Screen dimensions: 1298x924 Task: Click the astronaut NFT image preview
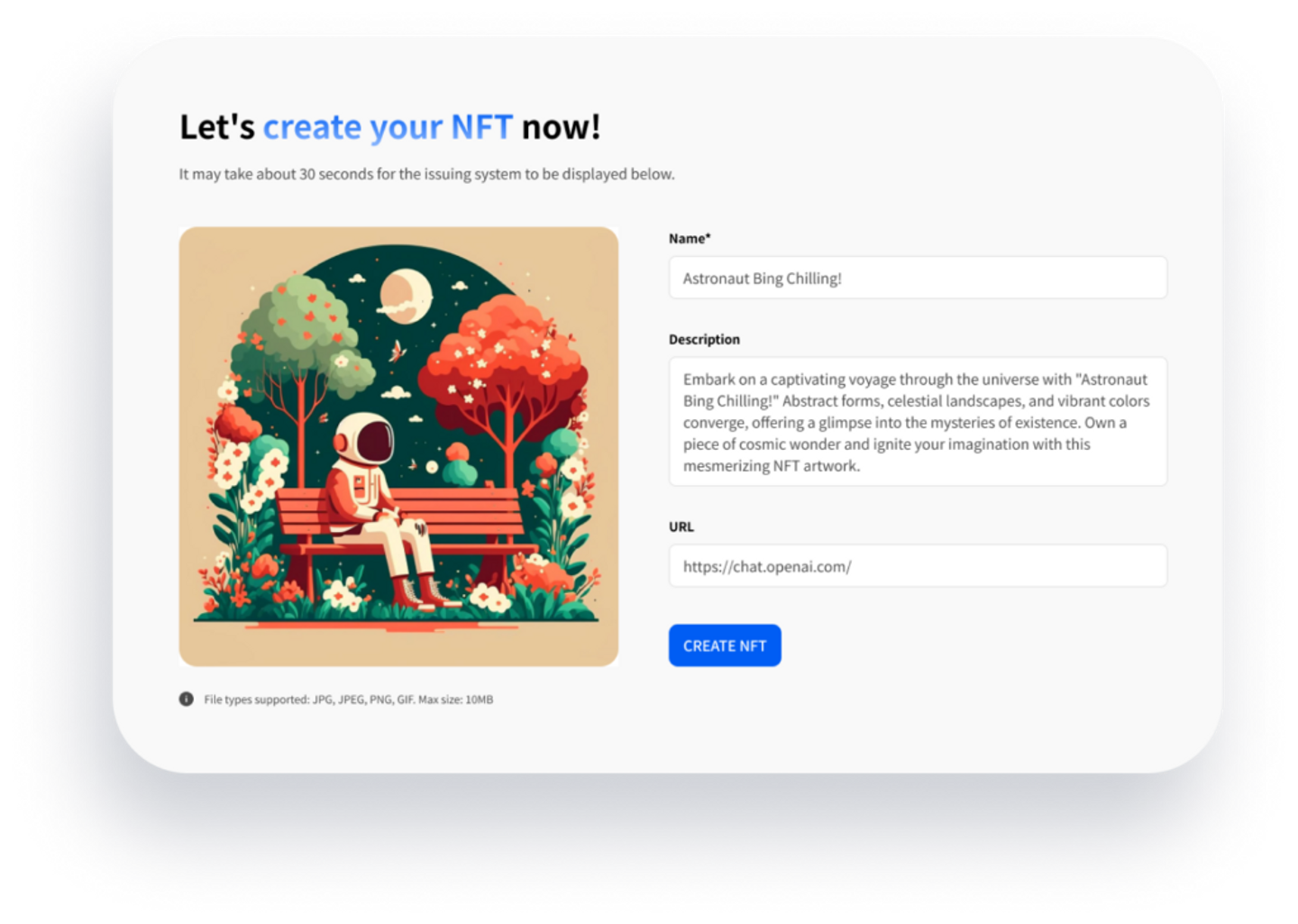[398, 446]
